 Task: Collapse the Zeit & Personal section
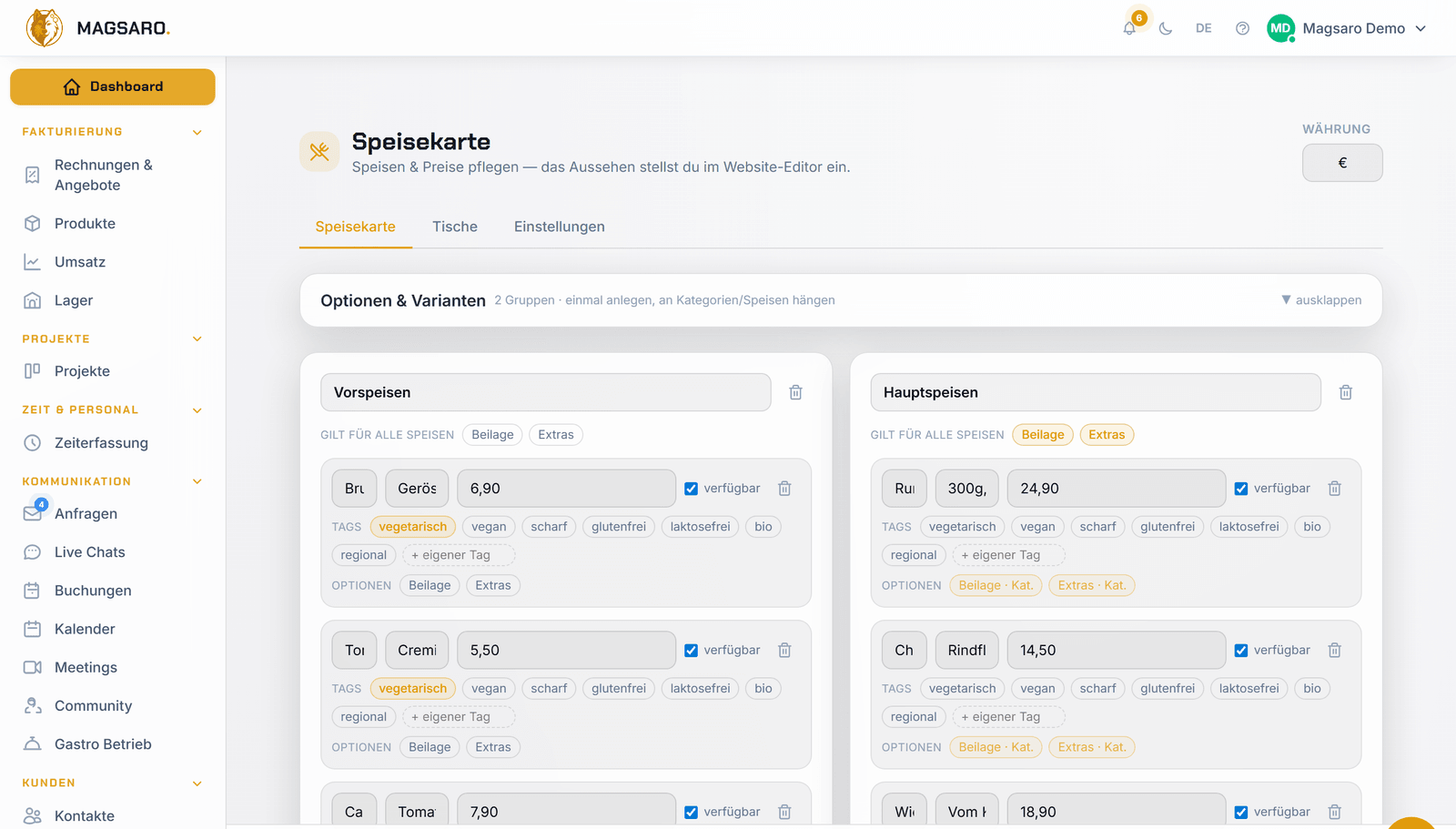197,410
